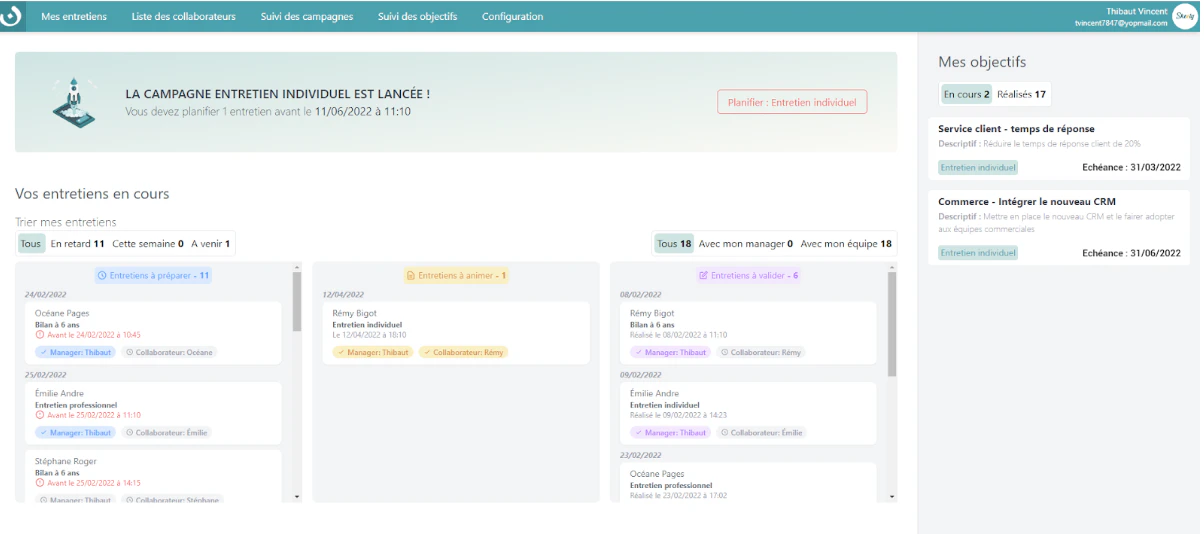This screenshot has height=534, width=1204.
Task: Click the email tvincent7847@yopmail.com
Action: tap(1120, 23)
